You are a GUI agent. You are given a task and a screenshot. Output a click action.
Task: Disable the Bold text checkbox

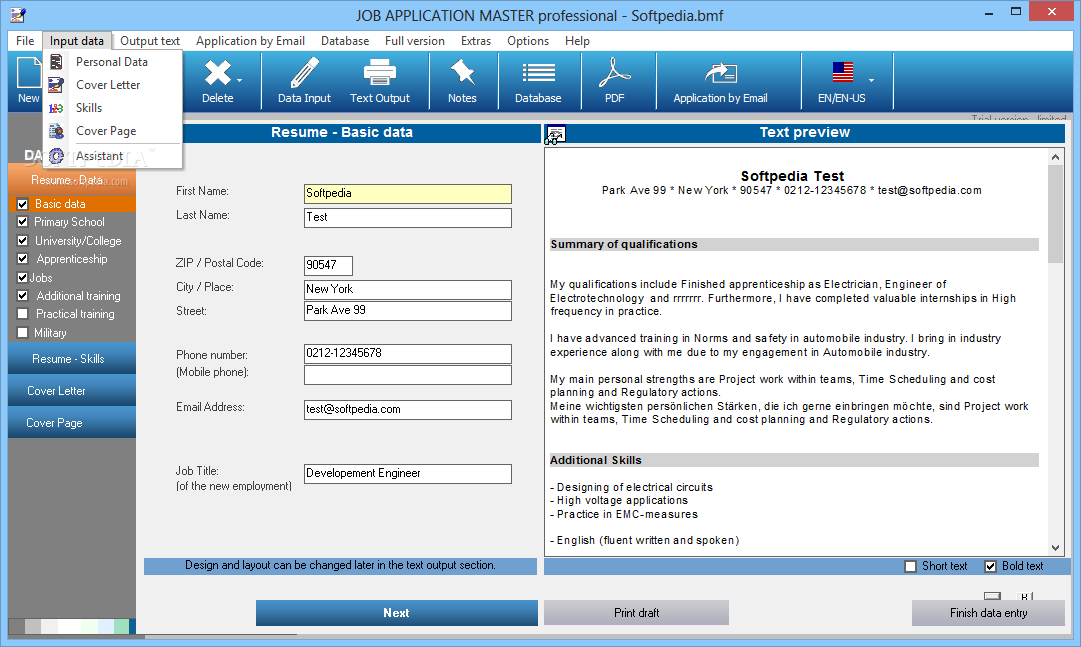pyautogui.click(x=991, y=566)
